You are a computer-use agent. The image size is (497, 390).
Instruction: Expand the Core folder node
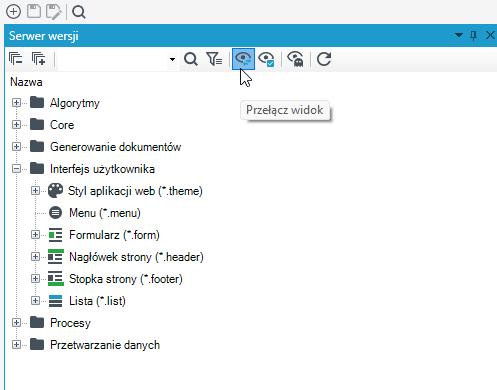click(x=16, y=125)
